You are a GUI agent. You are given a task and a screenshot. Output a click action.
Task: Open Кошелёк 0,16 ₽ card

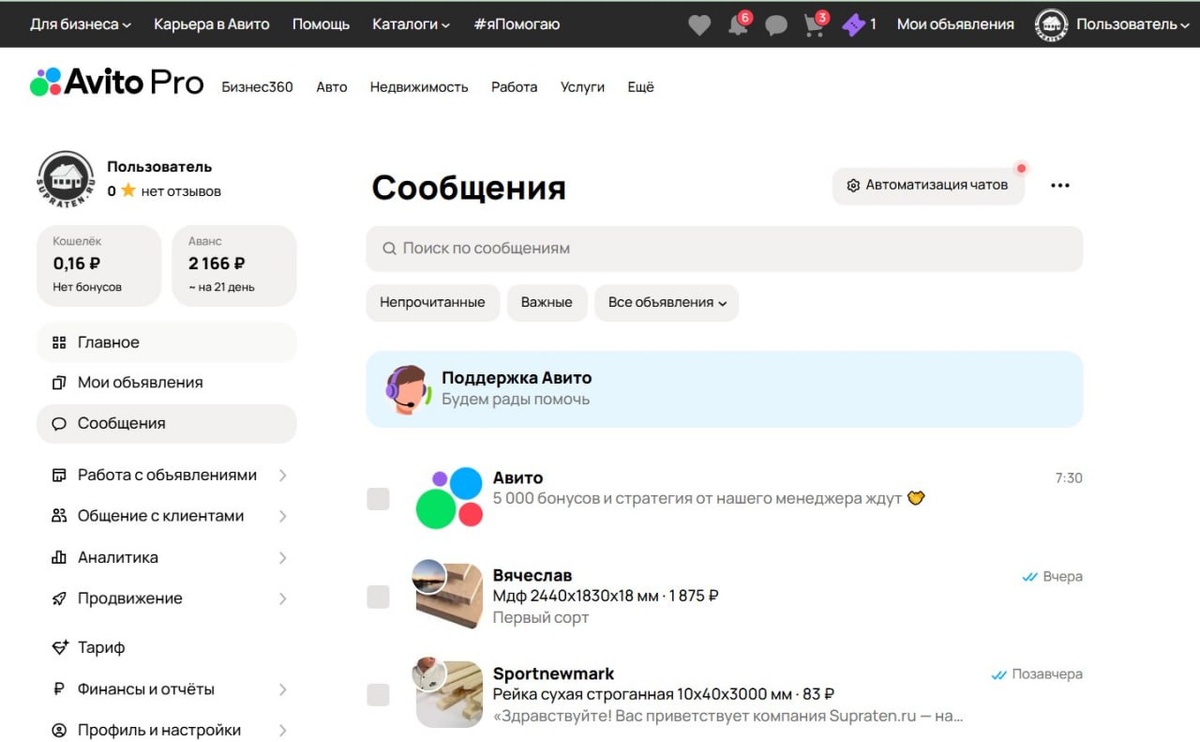[x=99, y=265]
